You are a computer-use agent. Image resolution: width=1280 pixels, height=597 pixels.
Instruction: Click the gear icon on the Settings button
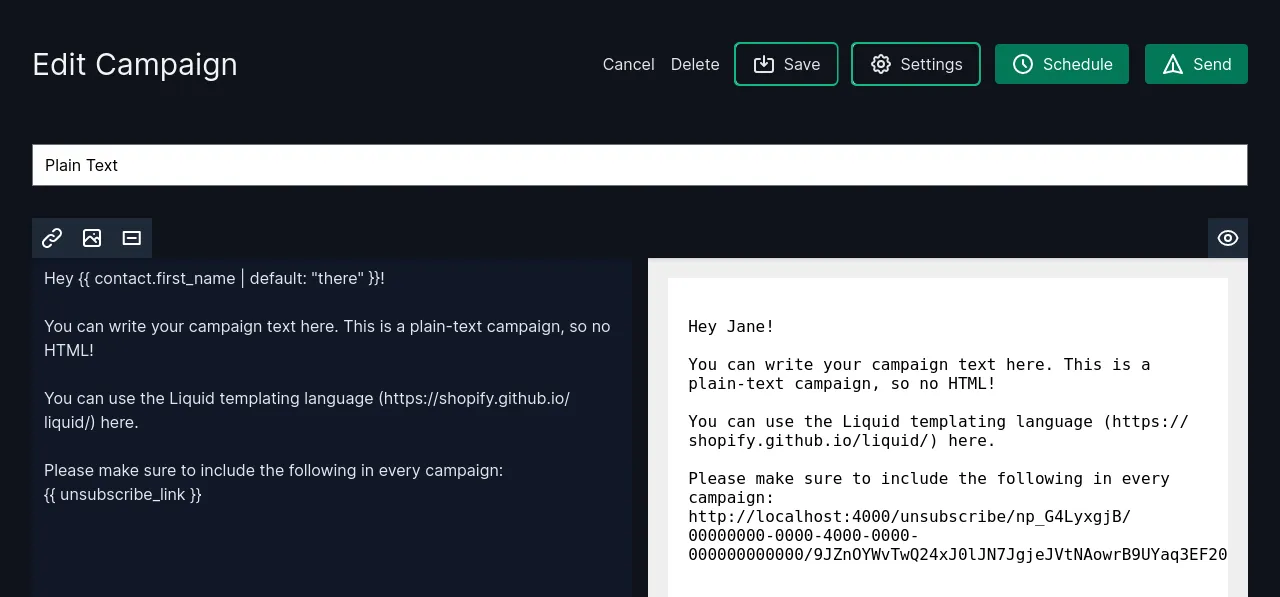point(881,64)
